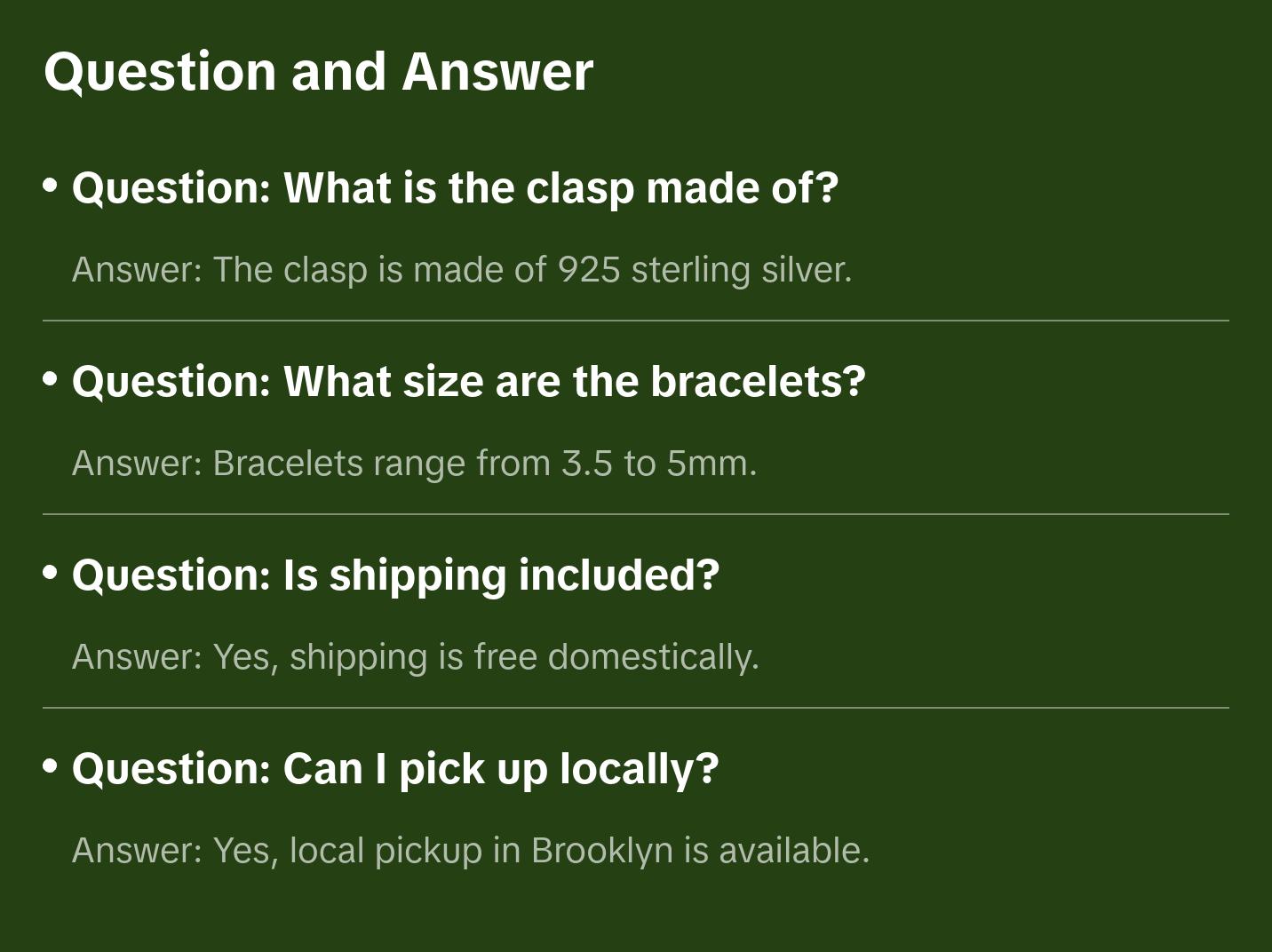Click divider line below bracelet answer

pyautogui.click(x=636, y=514)
